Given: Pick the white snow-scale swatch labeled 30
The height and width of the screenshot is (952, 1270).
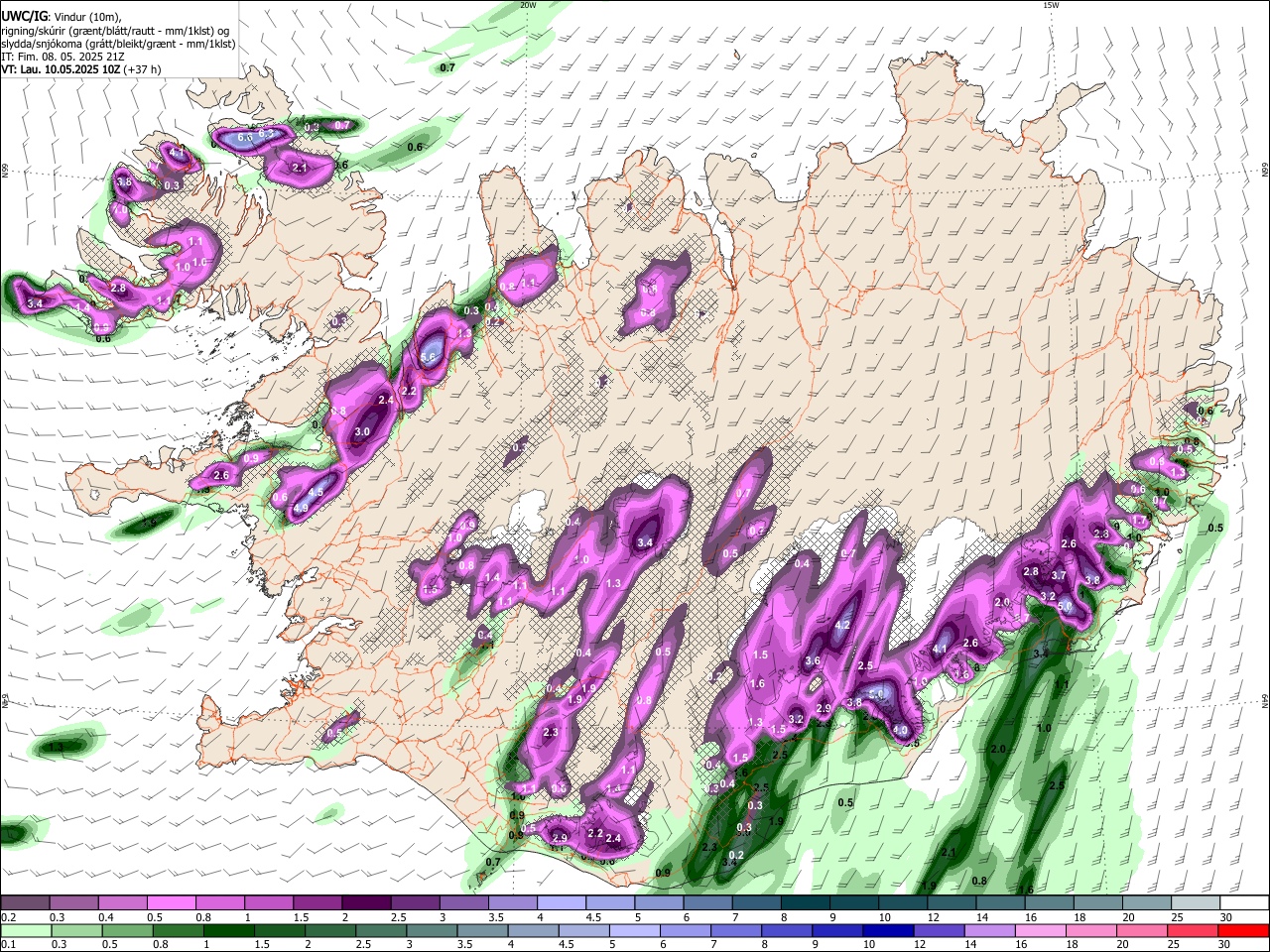Looking at the screenshot, I should point(1244,903).
